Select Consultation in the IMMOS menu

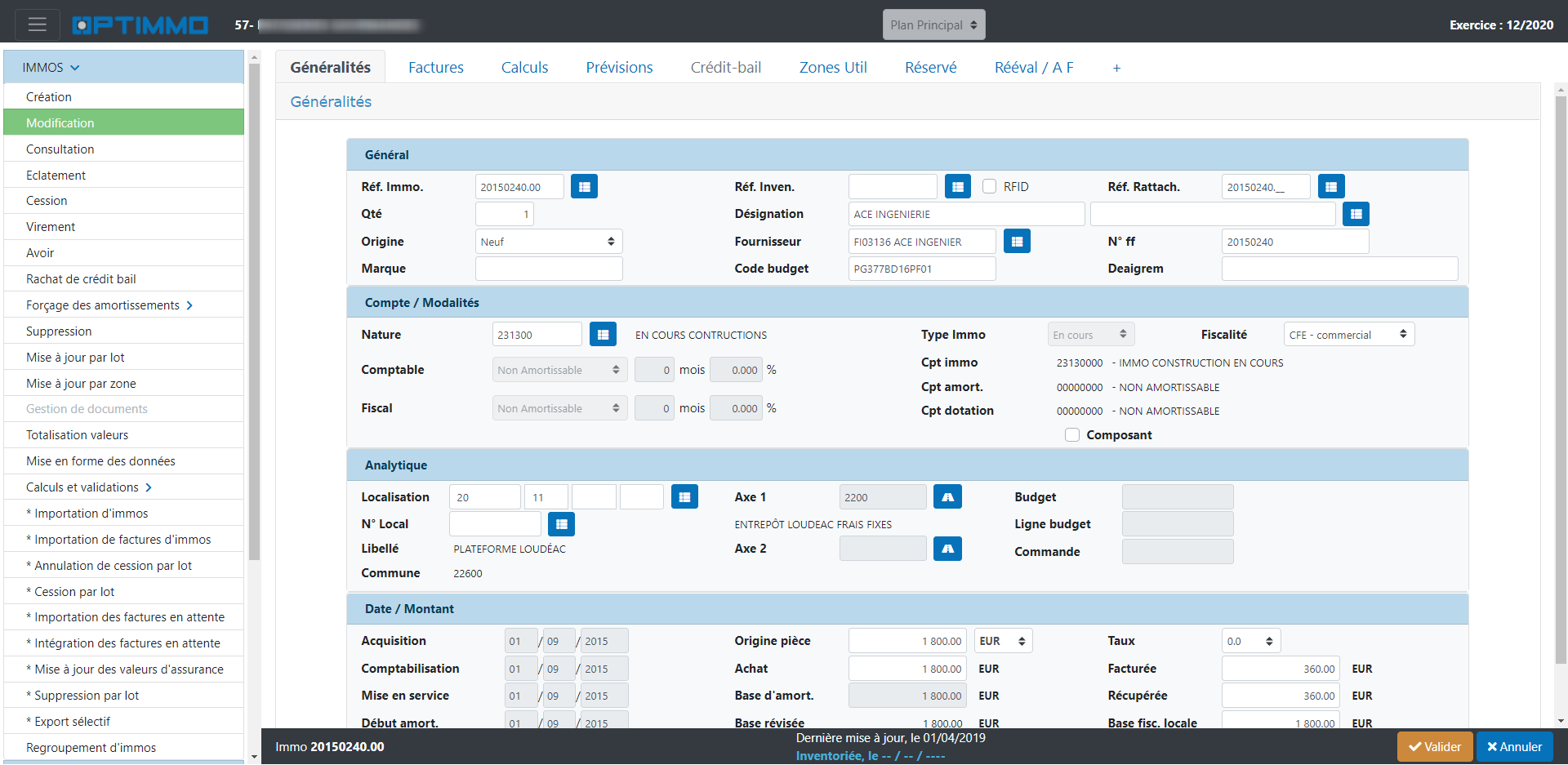coord(60,149)
